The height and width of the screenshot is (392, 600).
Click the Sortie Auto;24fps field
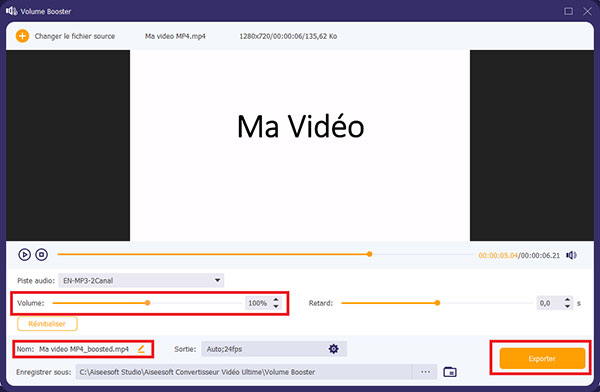point(274,349)
